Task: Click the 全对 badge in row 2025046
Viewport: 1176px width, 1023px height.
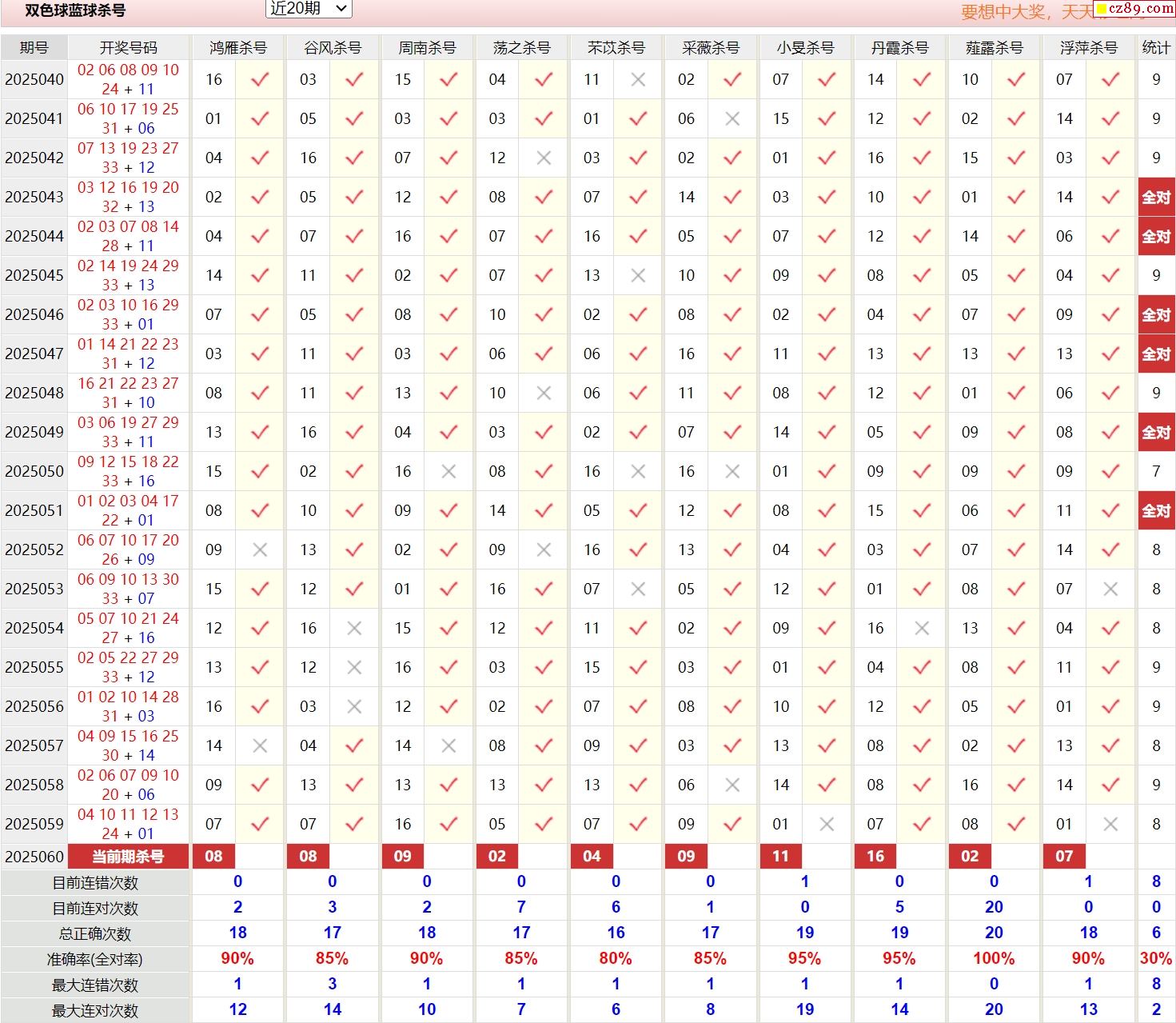Action: coord(1156,314)
